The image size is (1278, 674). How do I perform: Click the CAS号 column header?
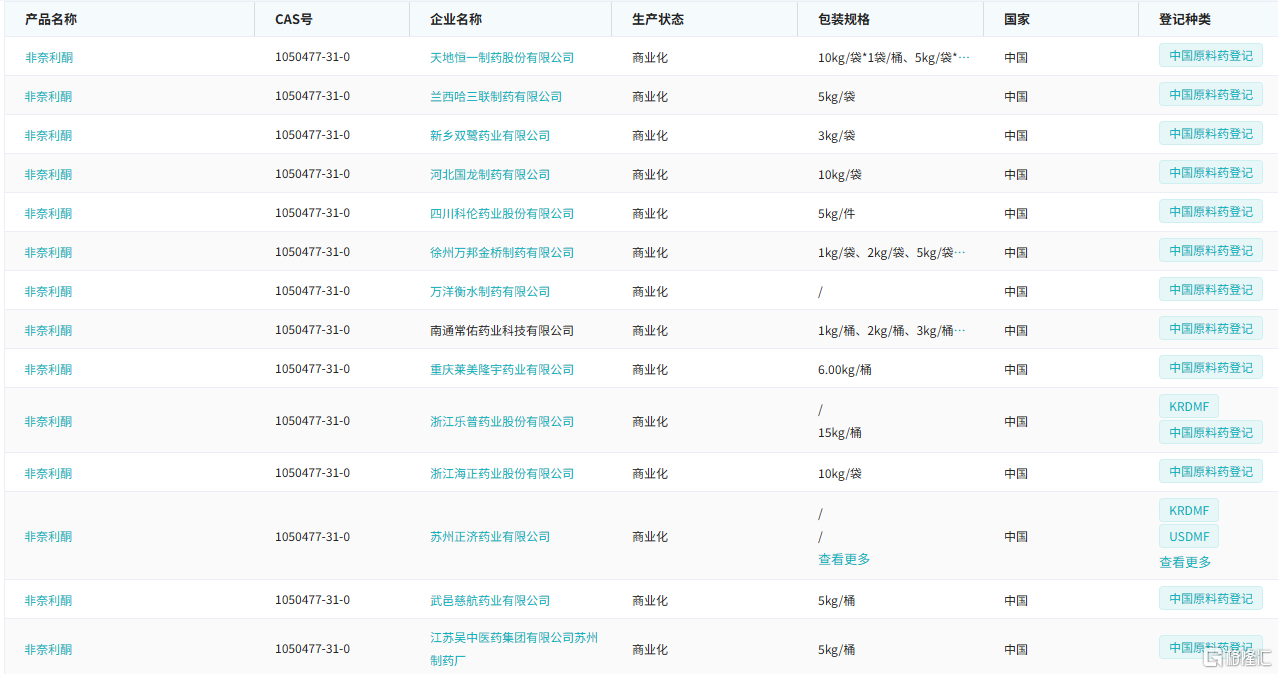[294, 20]
